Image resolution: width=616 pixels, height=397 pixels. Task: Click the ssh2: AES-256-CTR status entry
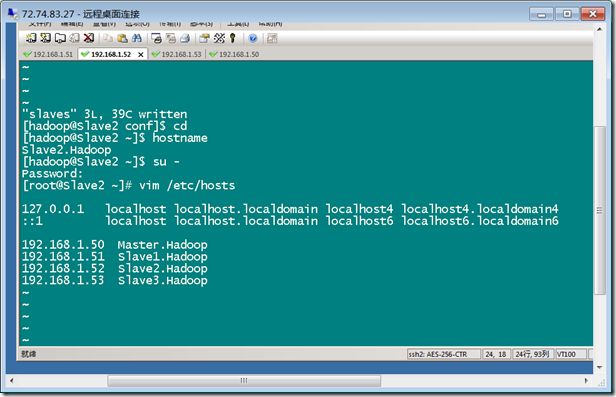tap(444, 354)
